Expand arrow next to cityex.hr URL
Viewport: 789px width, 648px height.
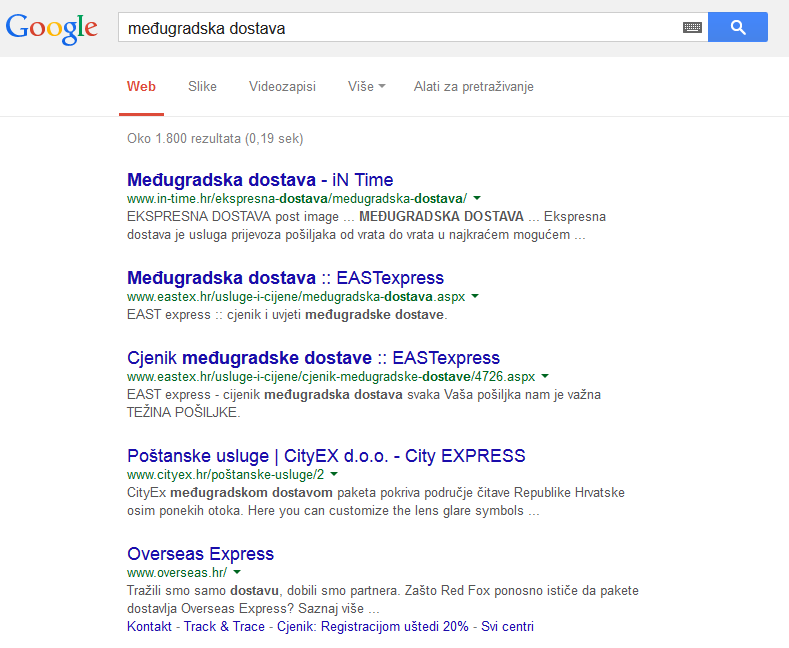coord(334,474)
